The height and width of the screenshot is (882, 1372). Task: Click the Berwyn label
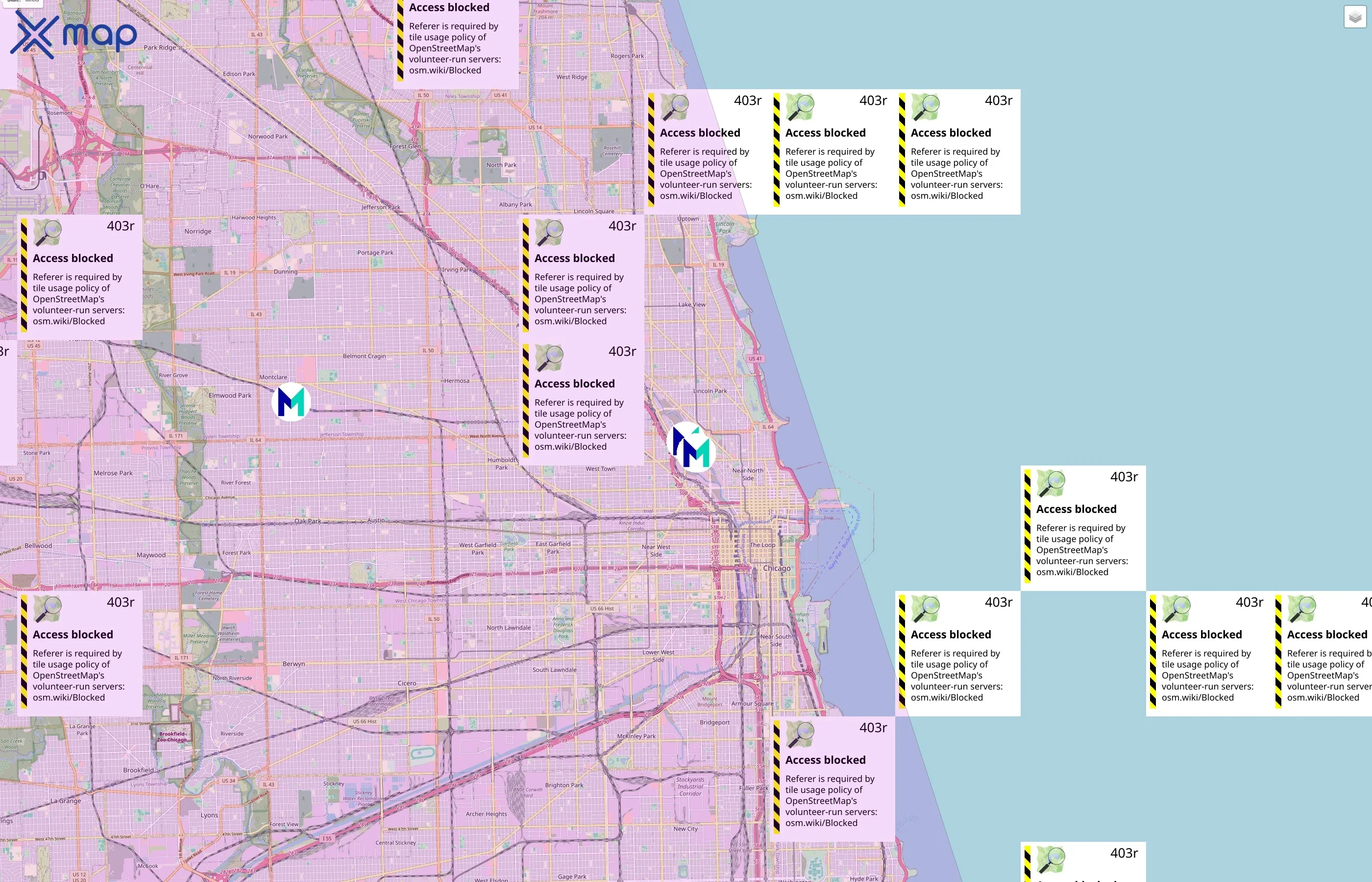coord(294,664)
